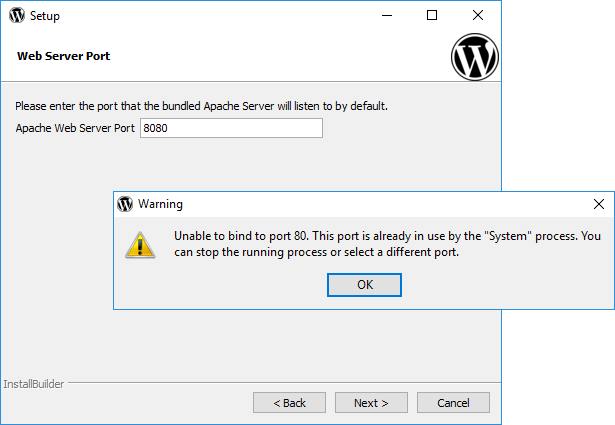
Task: Click the "Please enter the port" instruction text
Action: tap(201, 106)
